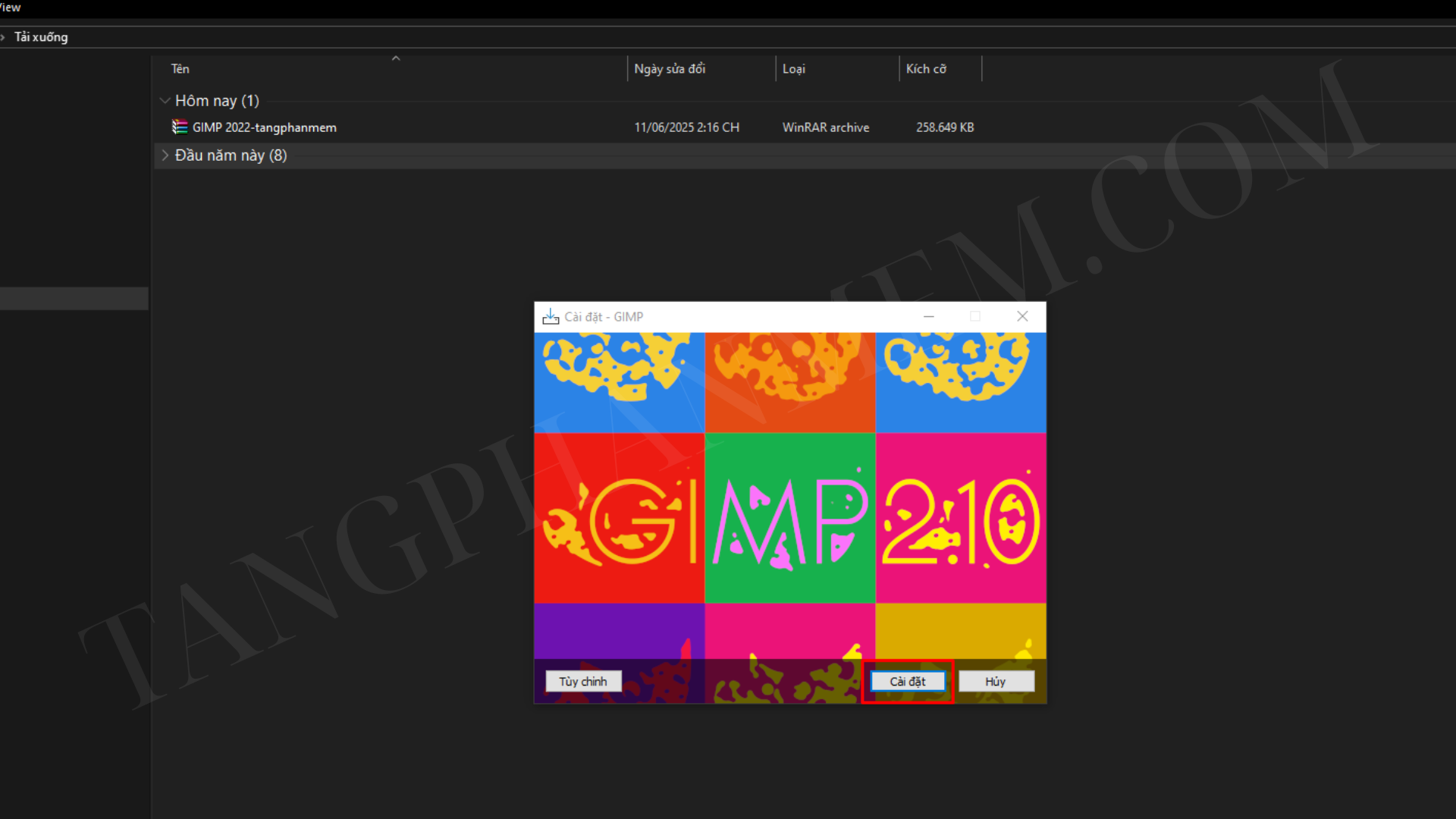Click the highlighted item in left sidebar
1456x819 pixels.
[74, 298]
